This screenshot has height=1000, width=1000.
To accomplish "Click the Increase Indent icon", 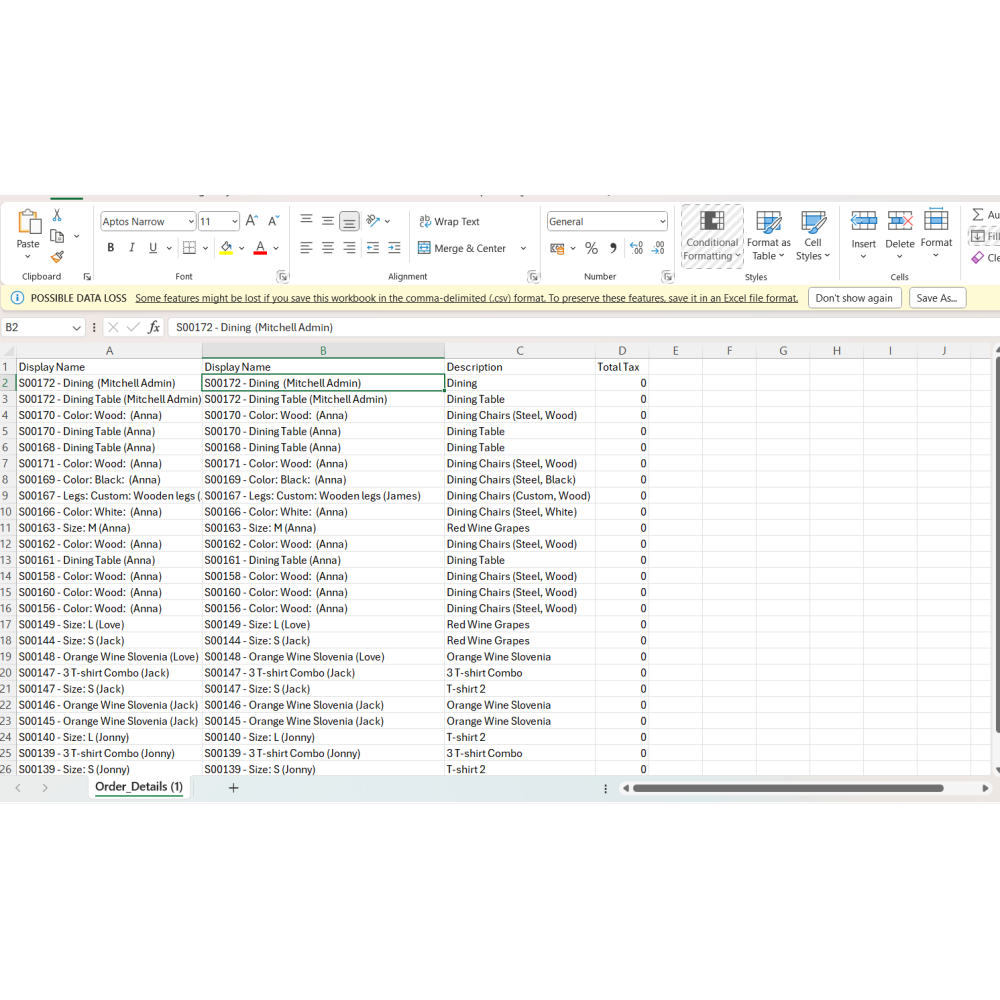I will 394,248.
